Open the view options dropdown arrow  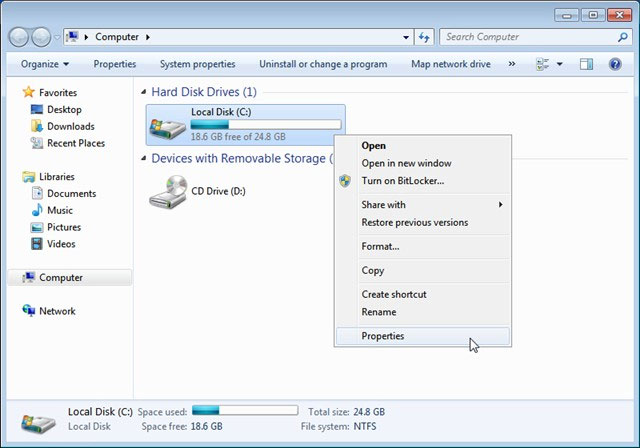tap(560, 64)
